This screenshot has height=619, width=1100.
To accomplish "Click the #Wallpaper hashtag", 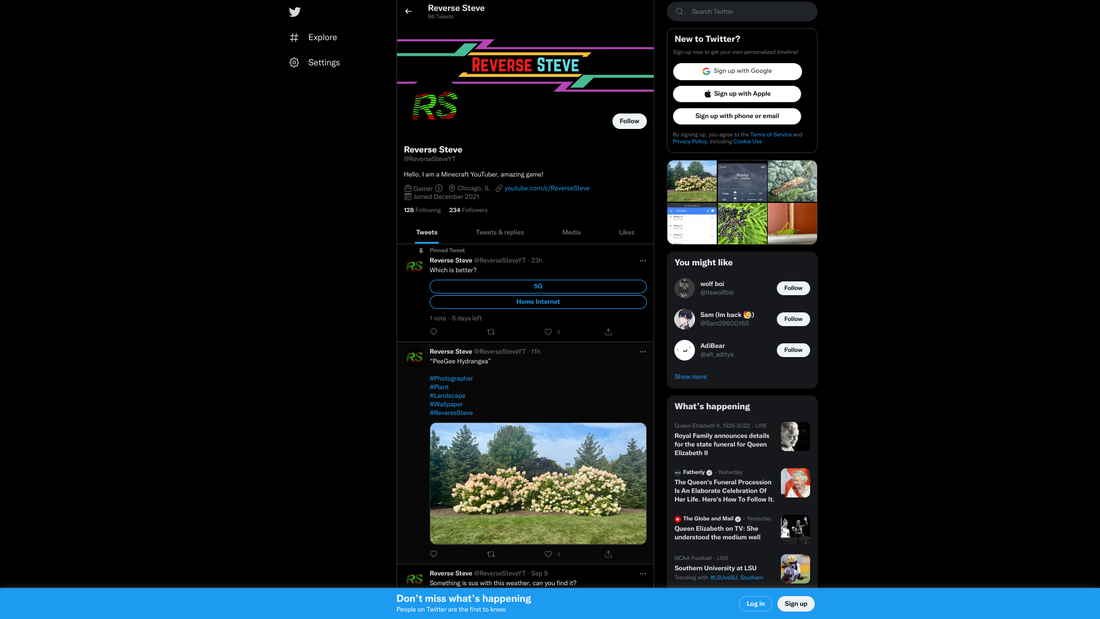I will (446, 404).
